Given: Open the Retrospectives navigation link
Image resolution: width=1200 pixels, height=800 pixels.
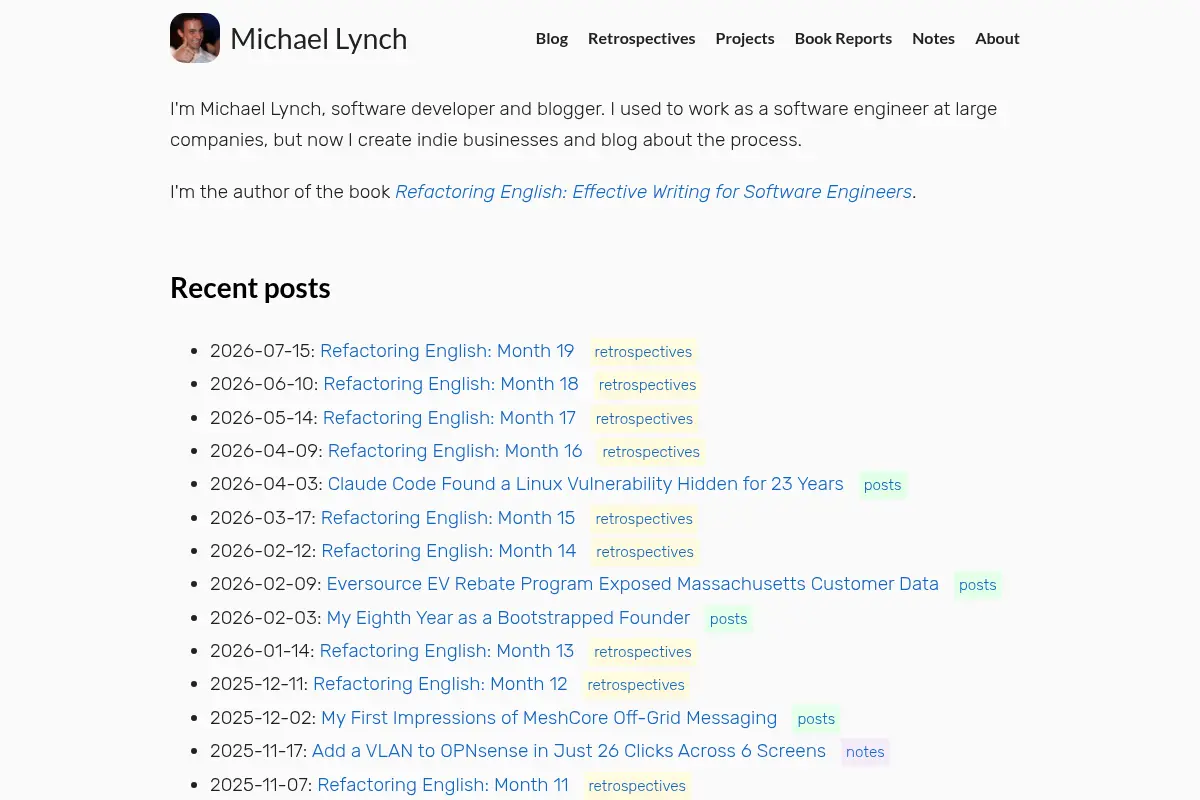Looking at the screenshot, I should click(x=641, y=38).
